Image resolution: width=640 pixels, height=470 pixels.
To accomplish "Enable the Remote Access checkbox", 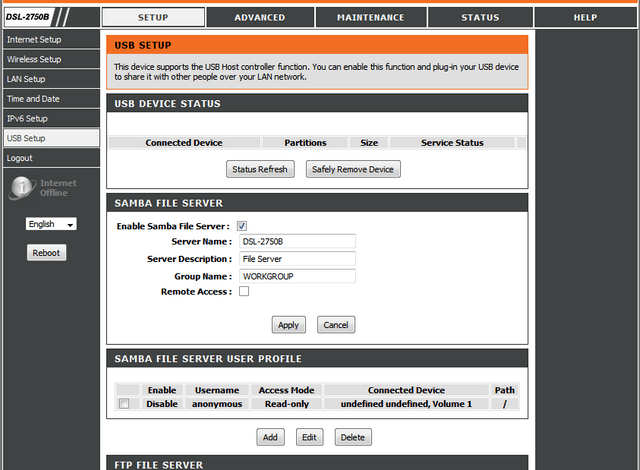I will [243, 292].
